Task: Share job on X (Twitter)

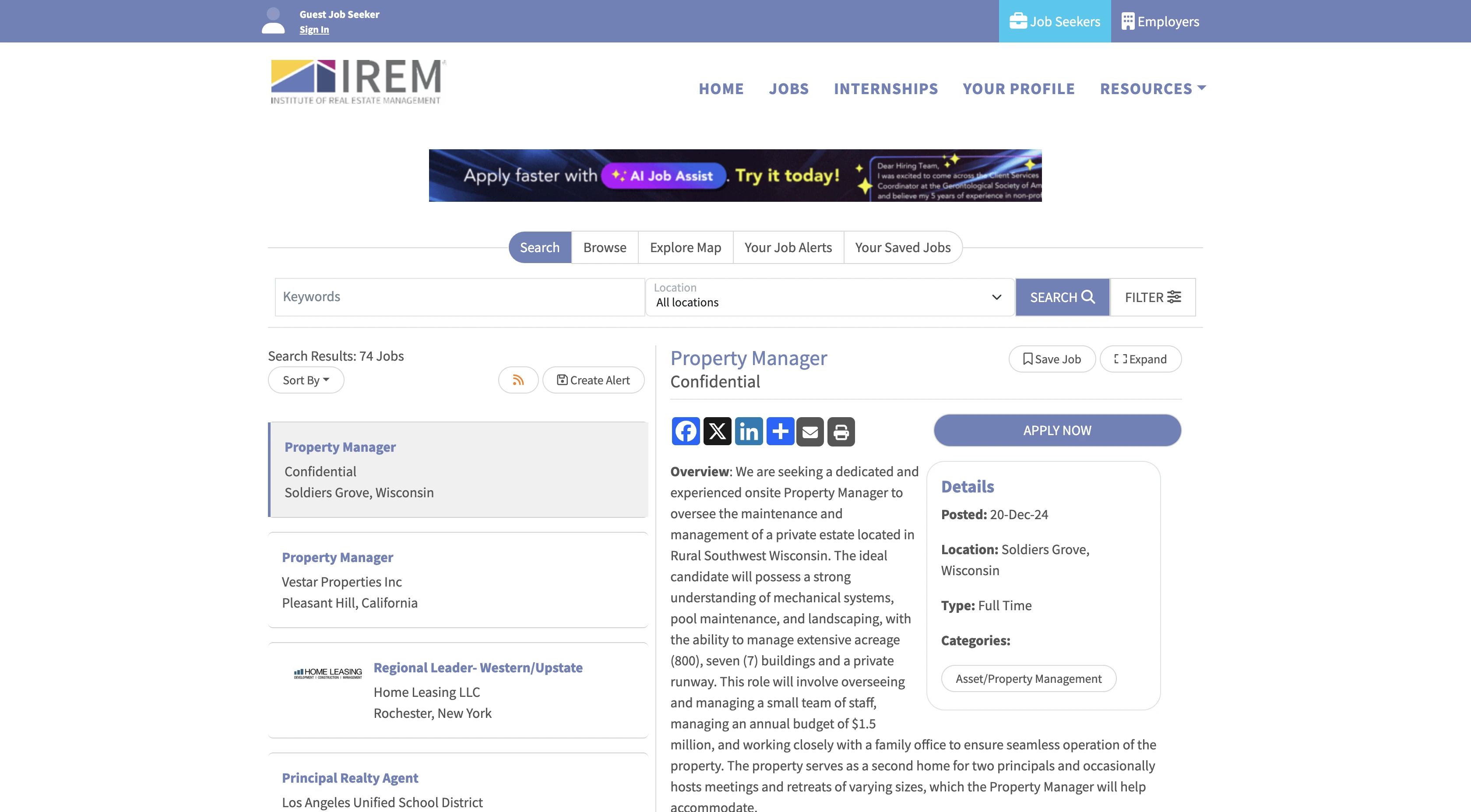Action: 717,431
